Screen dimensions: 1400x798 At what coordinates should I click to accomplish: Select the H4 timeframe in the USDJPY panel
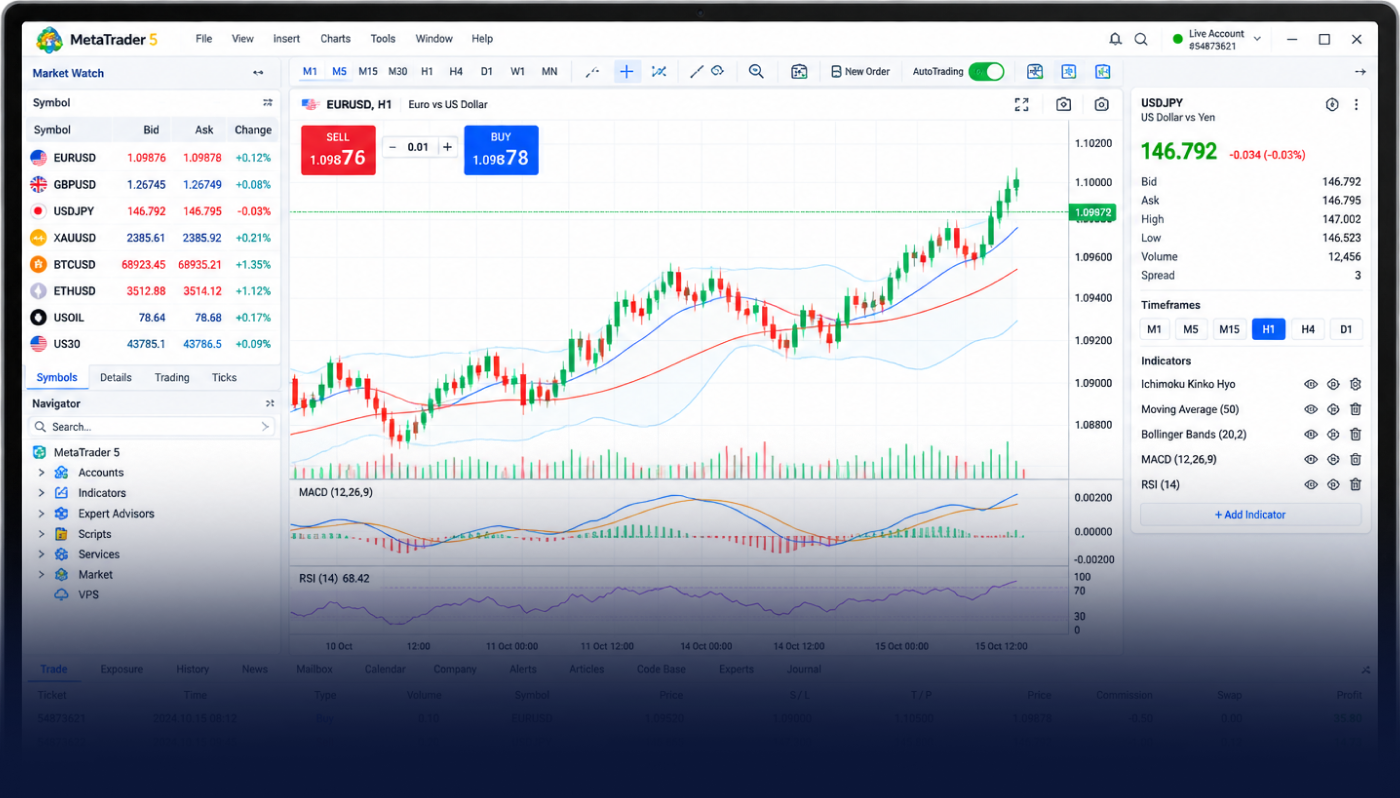point(1308,329)
